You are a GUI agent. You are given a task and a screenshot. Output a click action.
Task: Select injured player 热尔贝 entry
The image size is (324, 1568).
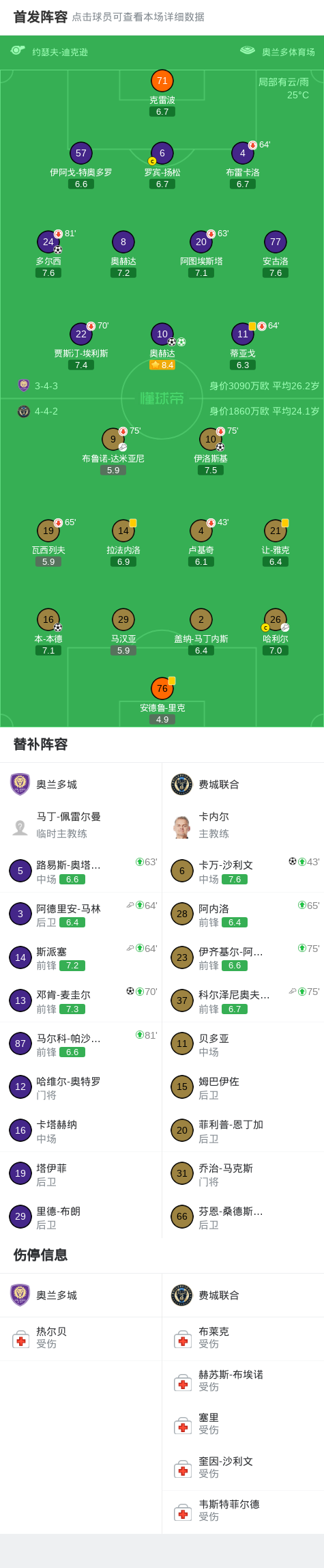pos(81,1338)
